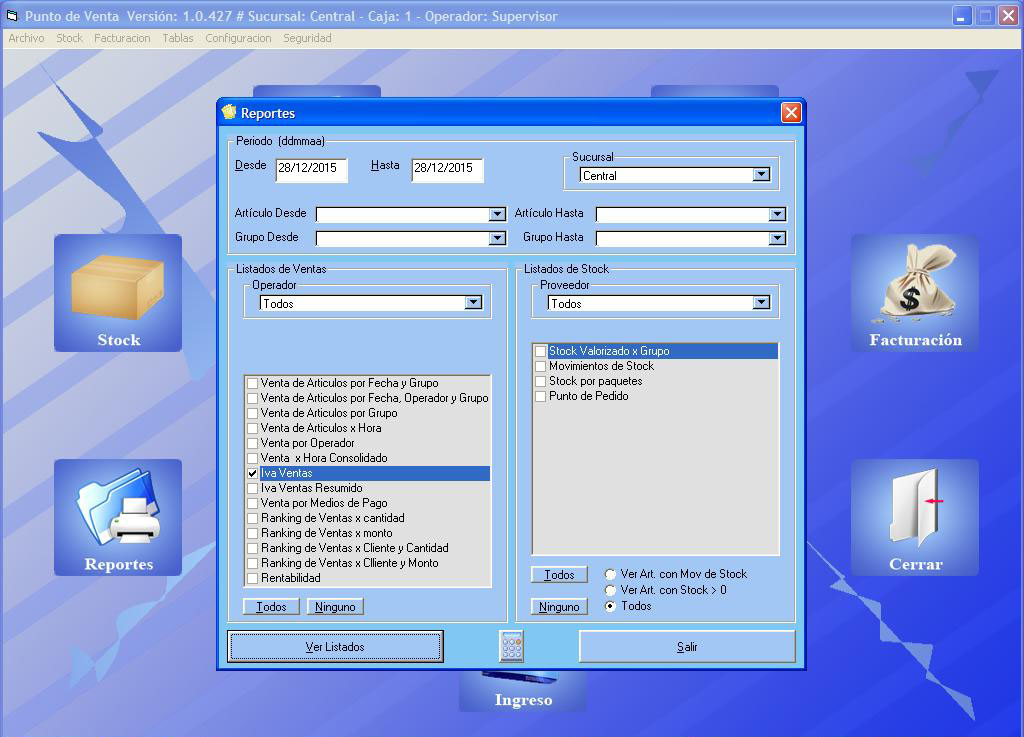Check Venta de Articulos por Fecha, Operador y Grupo
Image resolution: width=1024 pixels, height=737 pixels.
pyautogui.click(x=252, y=398)
